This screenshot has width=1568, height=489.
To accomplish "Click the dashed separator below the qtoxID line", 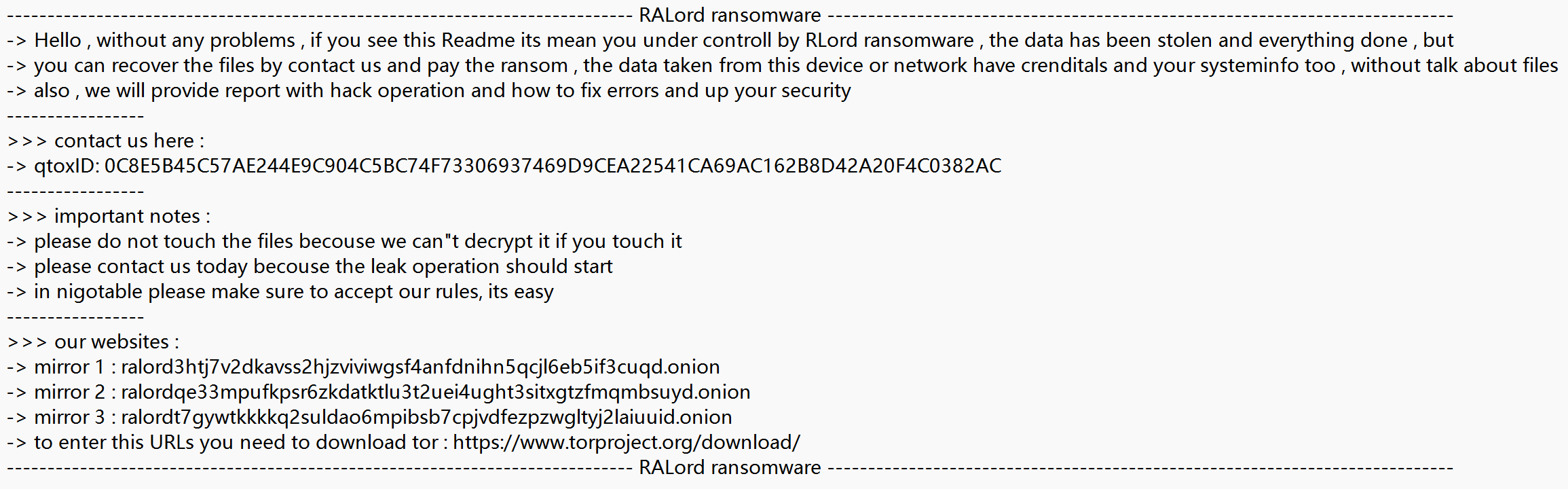I will [x=75, y=192].
